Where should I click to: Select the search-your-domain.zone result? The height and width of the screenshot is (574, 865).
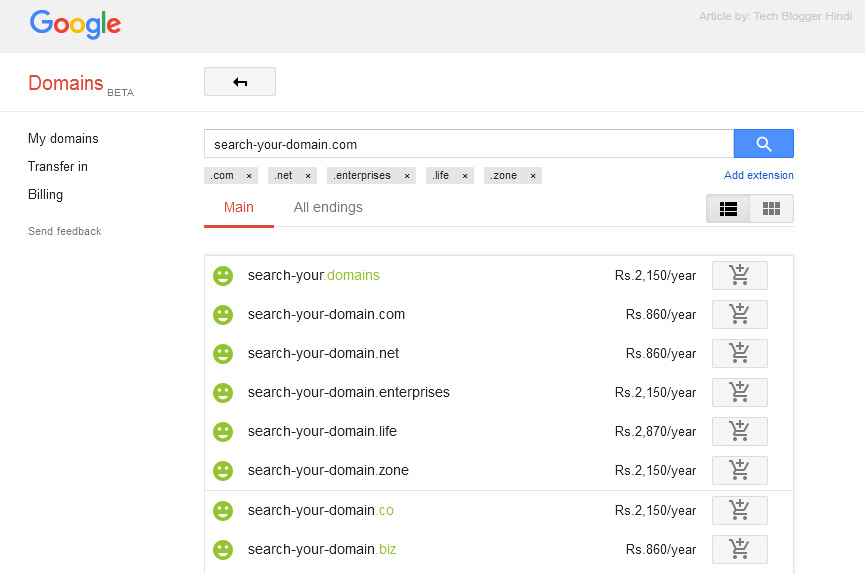pyautogui.click(x=328, y=470)
